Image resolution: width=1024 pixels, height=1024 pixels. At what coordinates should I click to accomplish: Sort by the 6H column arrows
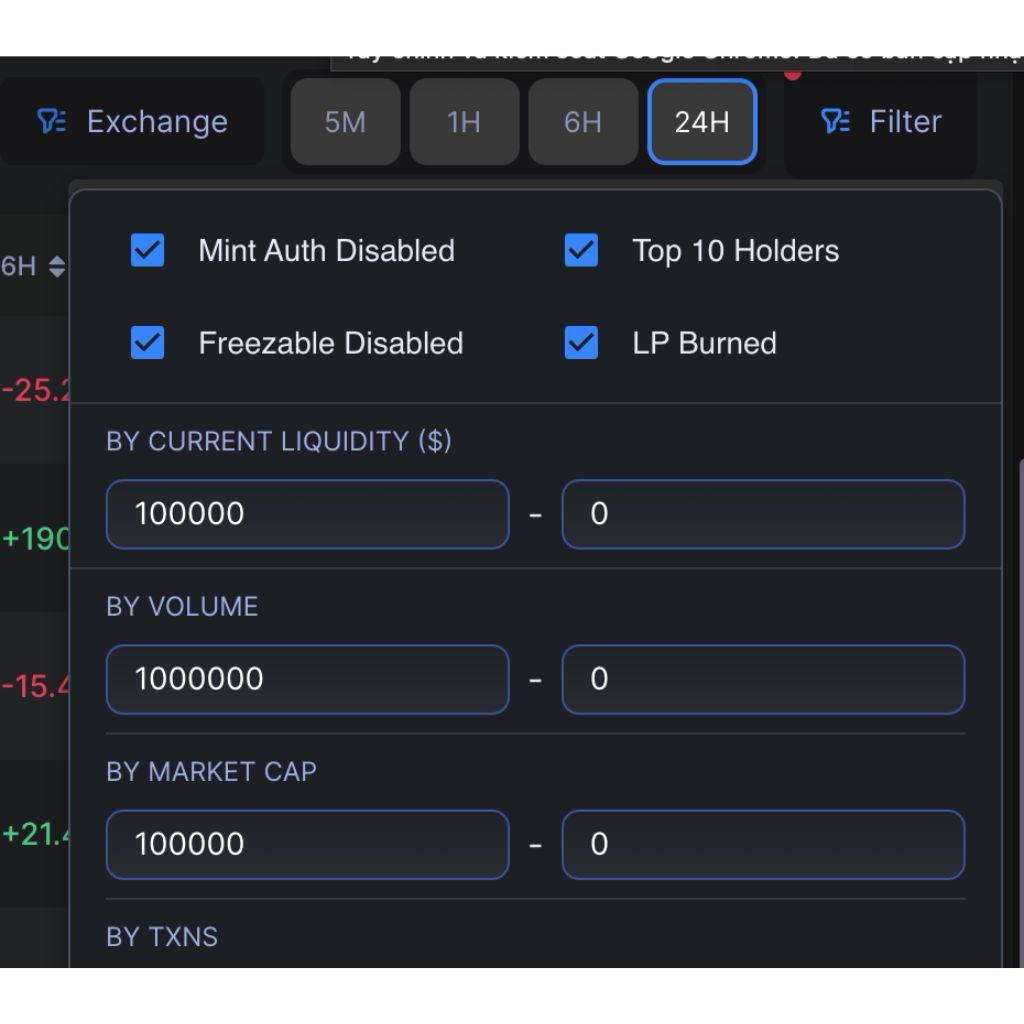pyautogui.click(x=57, y=266)
